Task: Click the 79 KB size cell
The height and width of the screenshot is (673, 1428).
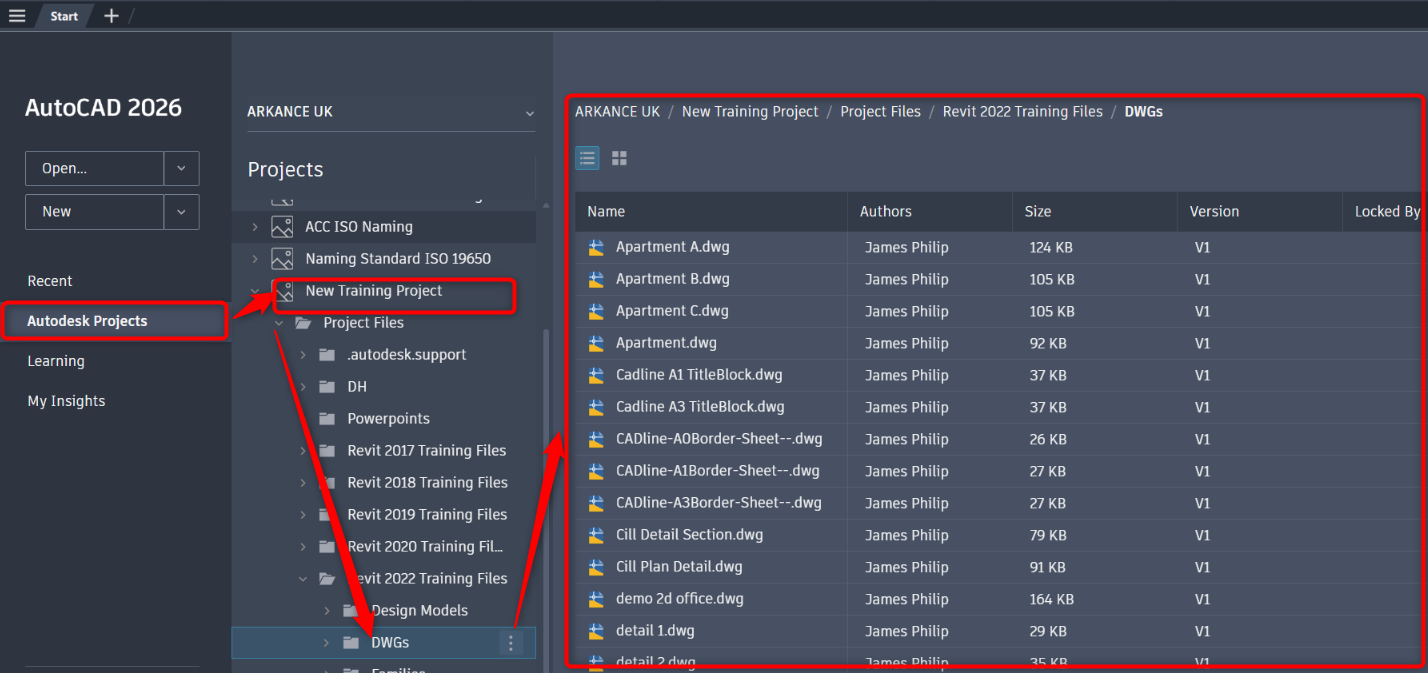Action: [1048, 535]
